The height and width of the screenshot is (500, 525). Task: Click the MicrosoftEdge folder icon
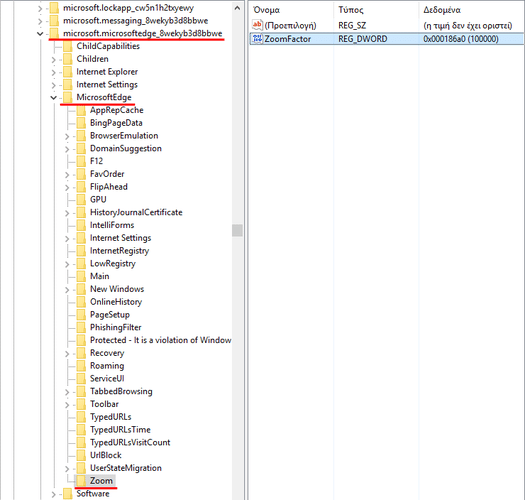[68, 97]
